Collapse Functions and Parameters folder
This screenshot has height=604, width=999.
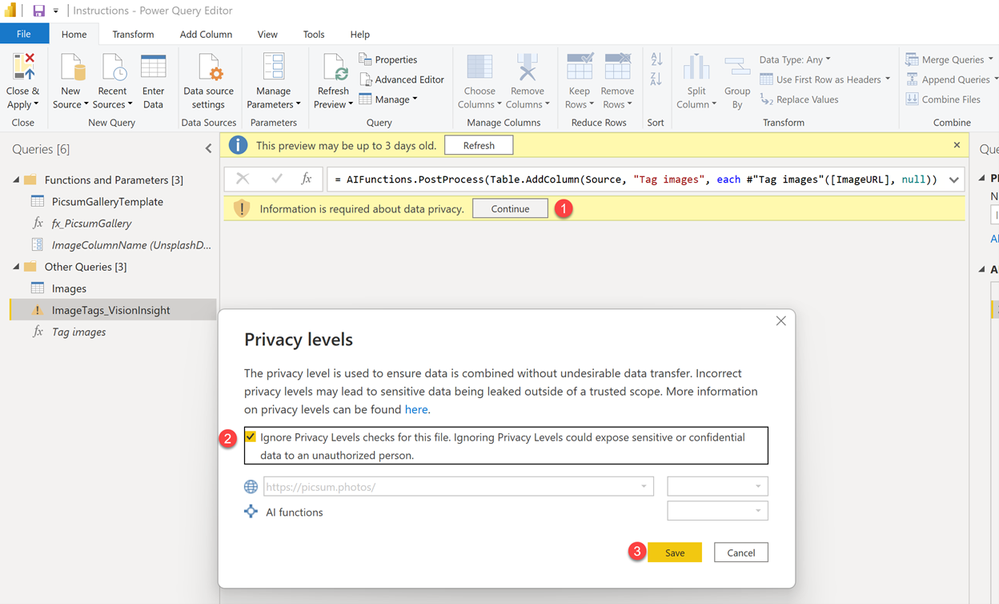click(16, 180)
